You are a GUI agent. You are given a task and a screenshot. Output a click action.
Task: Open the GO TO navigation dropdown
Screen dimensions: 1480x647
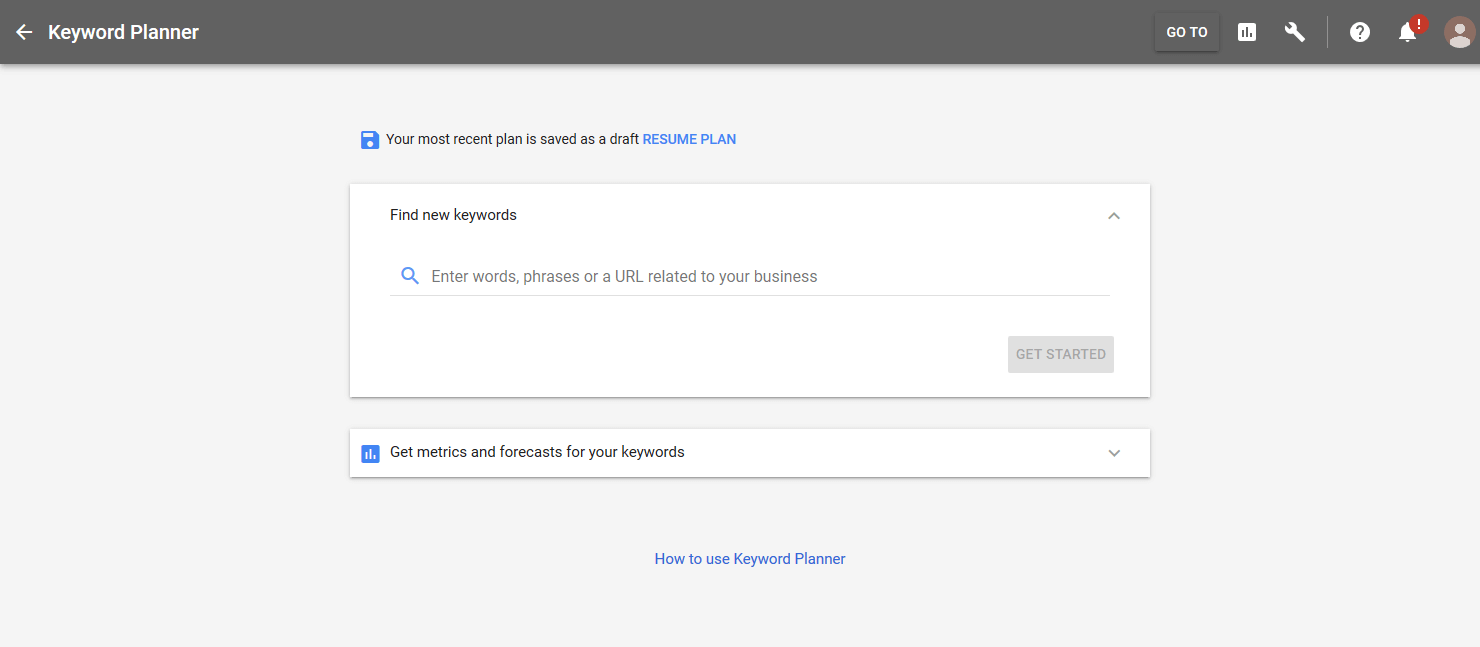(1186, 31)
